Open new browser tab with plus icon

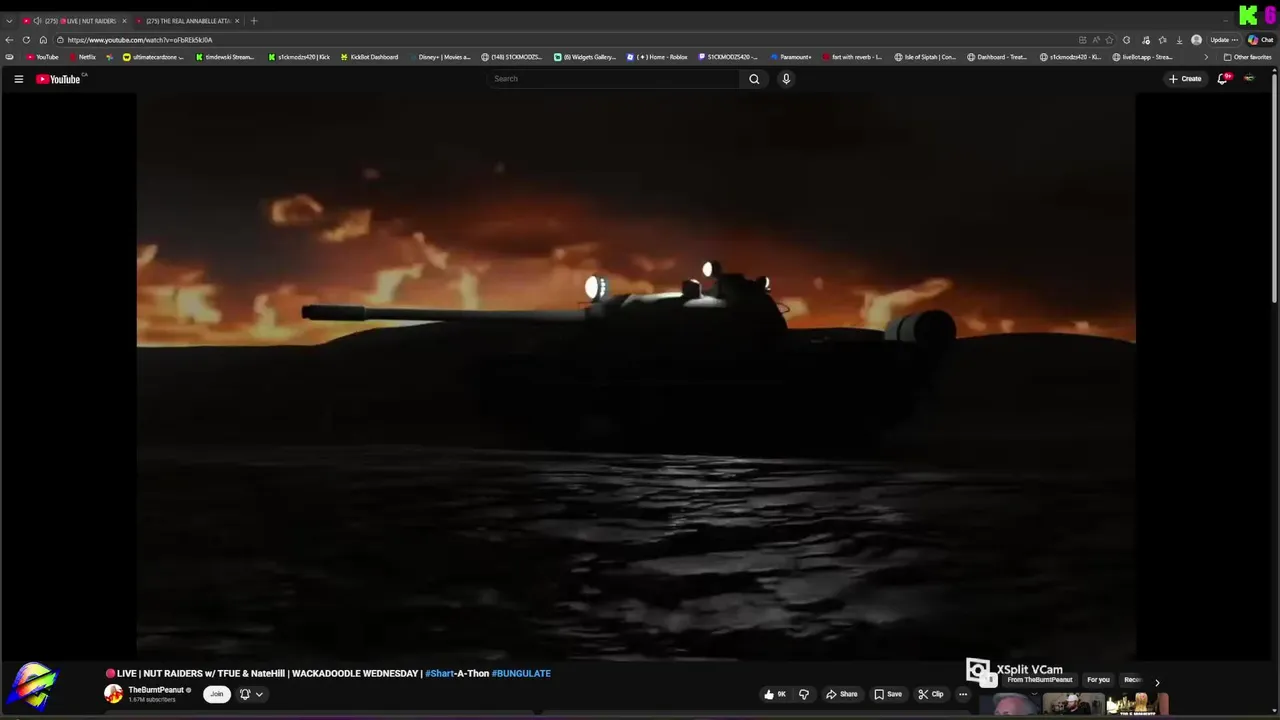[254, 21]
